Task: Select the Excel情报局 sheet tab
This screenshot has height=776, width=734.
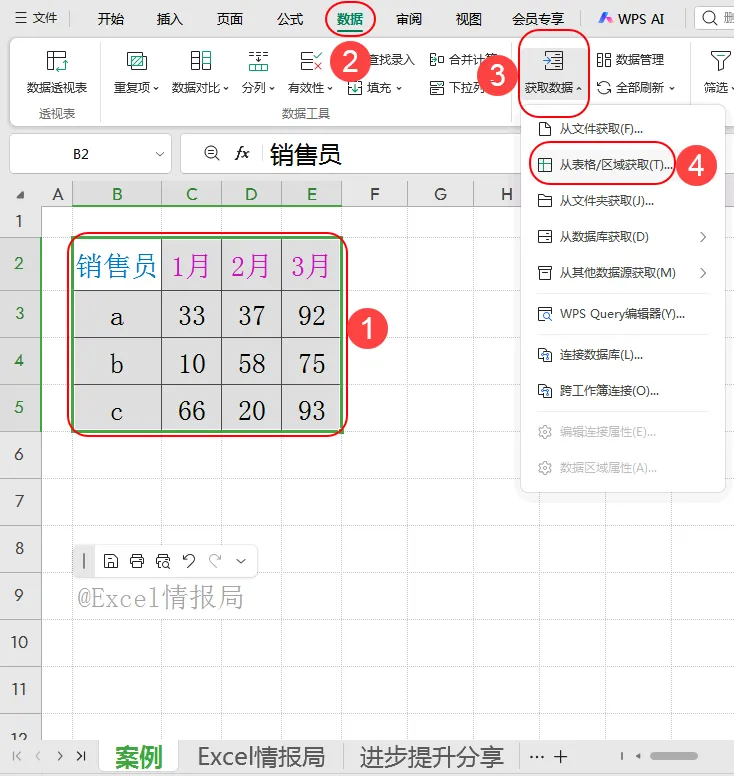Action: pos(261,757)
